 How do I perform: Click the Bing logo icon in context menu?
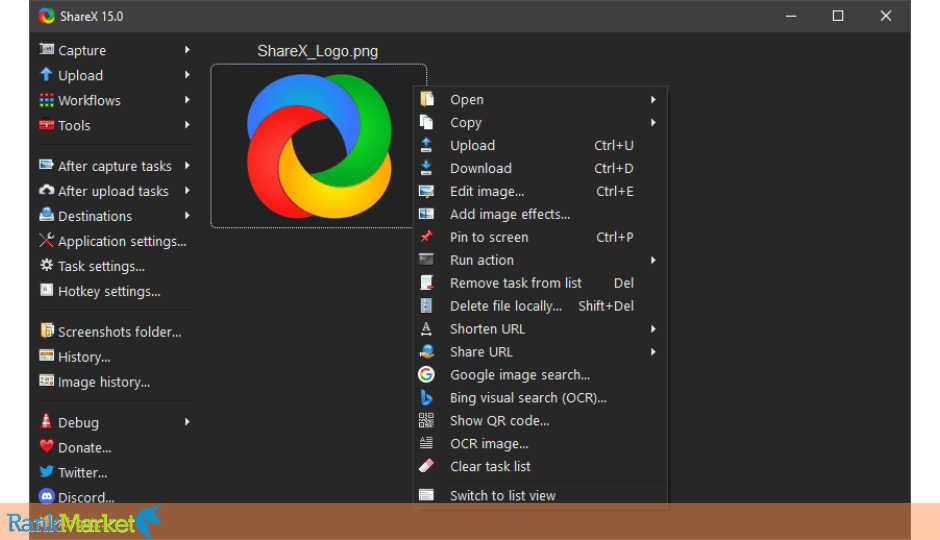pos(426,397)
